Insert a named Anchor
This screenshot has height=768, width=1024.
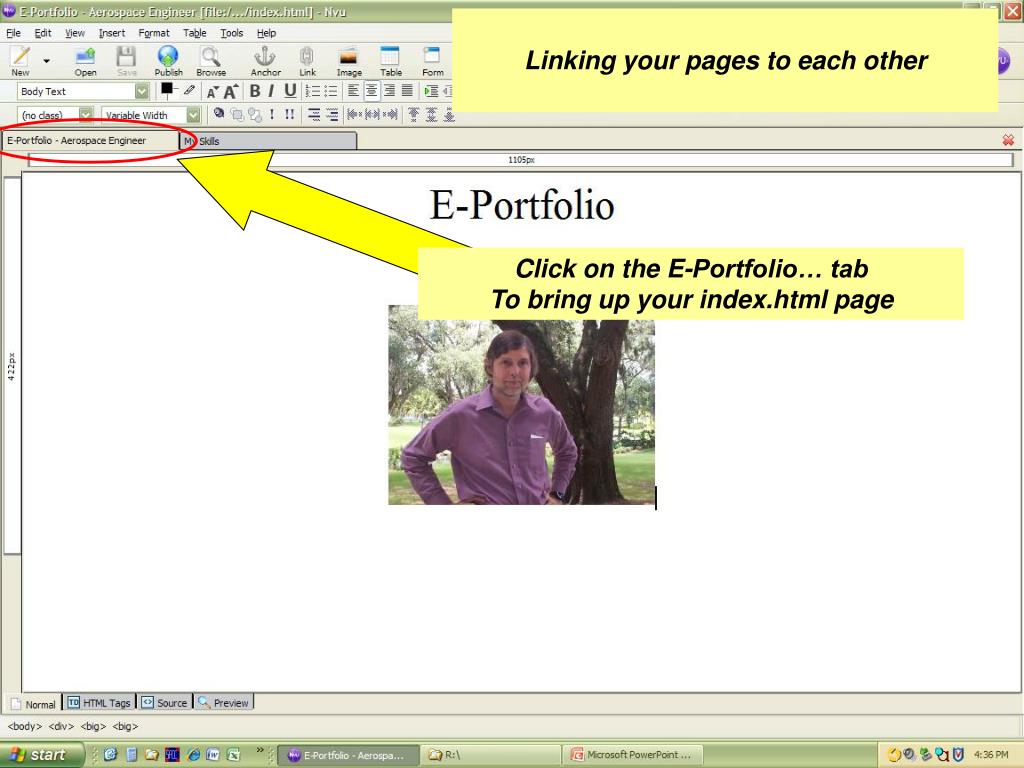point(265,61)
